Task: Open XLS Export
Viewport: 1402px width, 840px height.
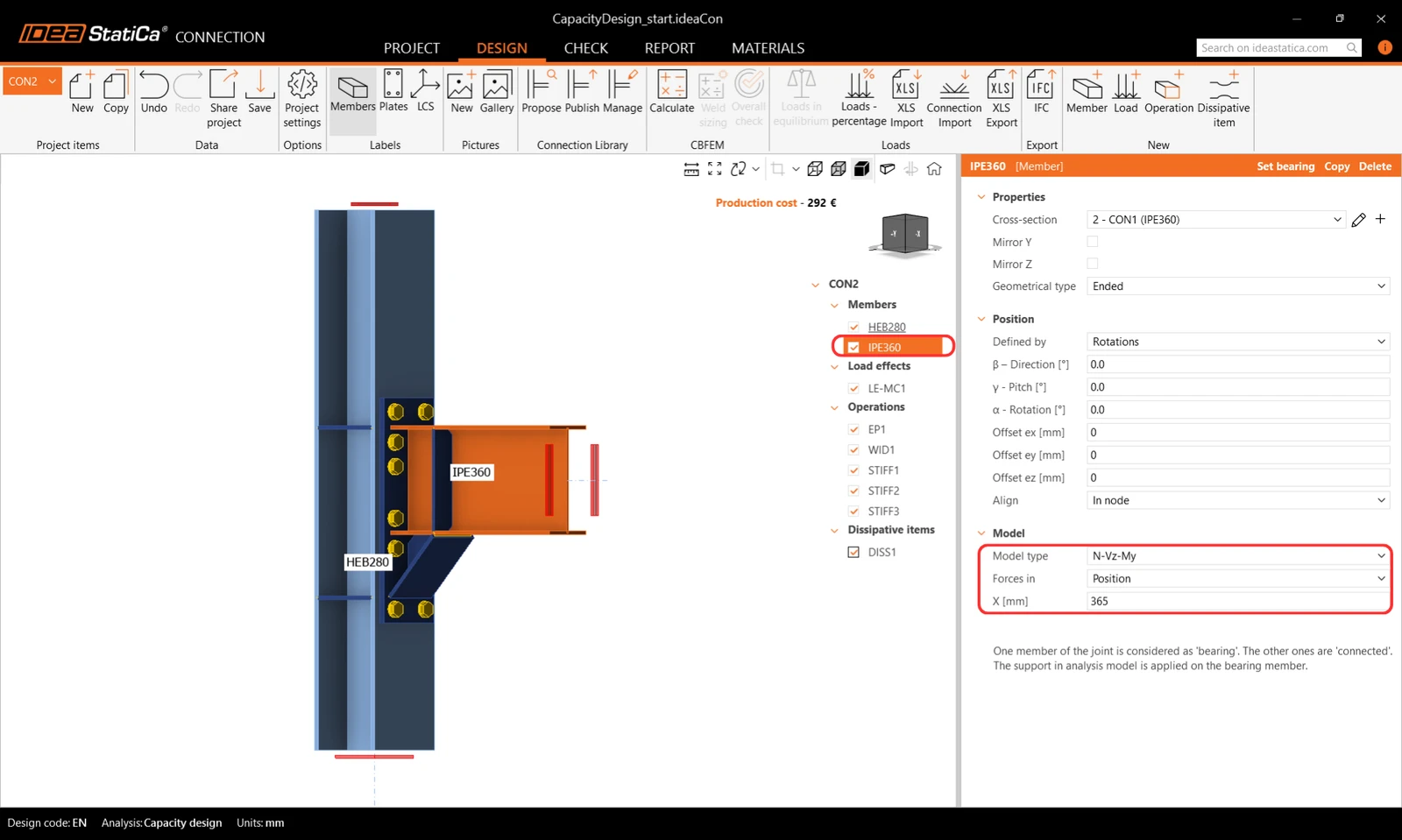Action: (1002, 99)
